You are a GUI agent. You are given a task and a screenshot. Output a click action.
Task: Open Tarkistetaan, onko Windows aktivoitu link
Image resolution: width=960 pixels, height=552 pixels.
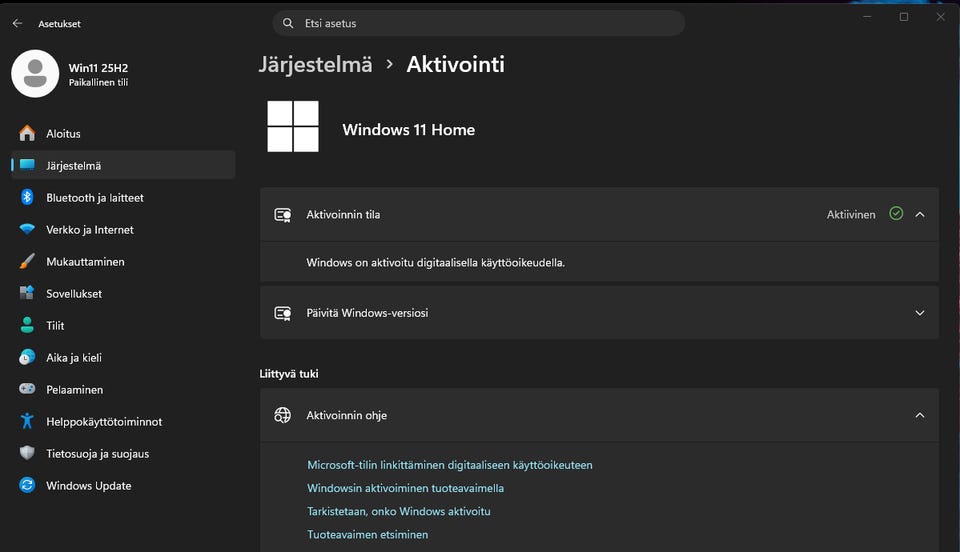pos(399,512)
